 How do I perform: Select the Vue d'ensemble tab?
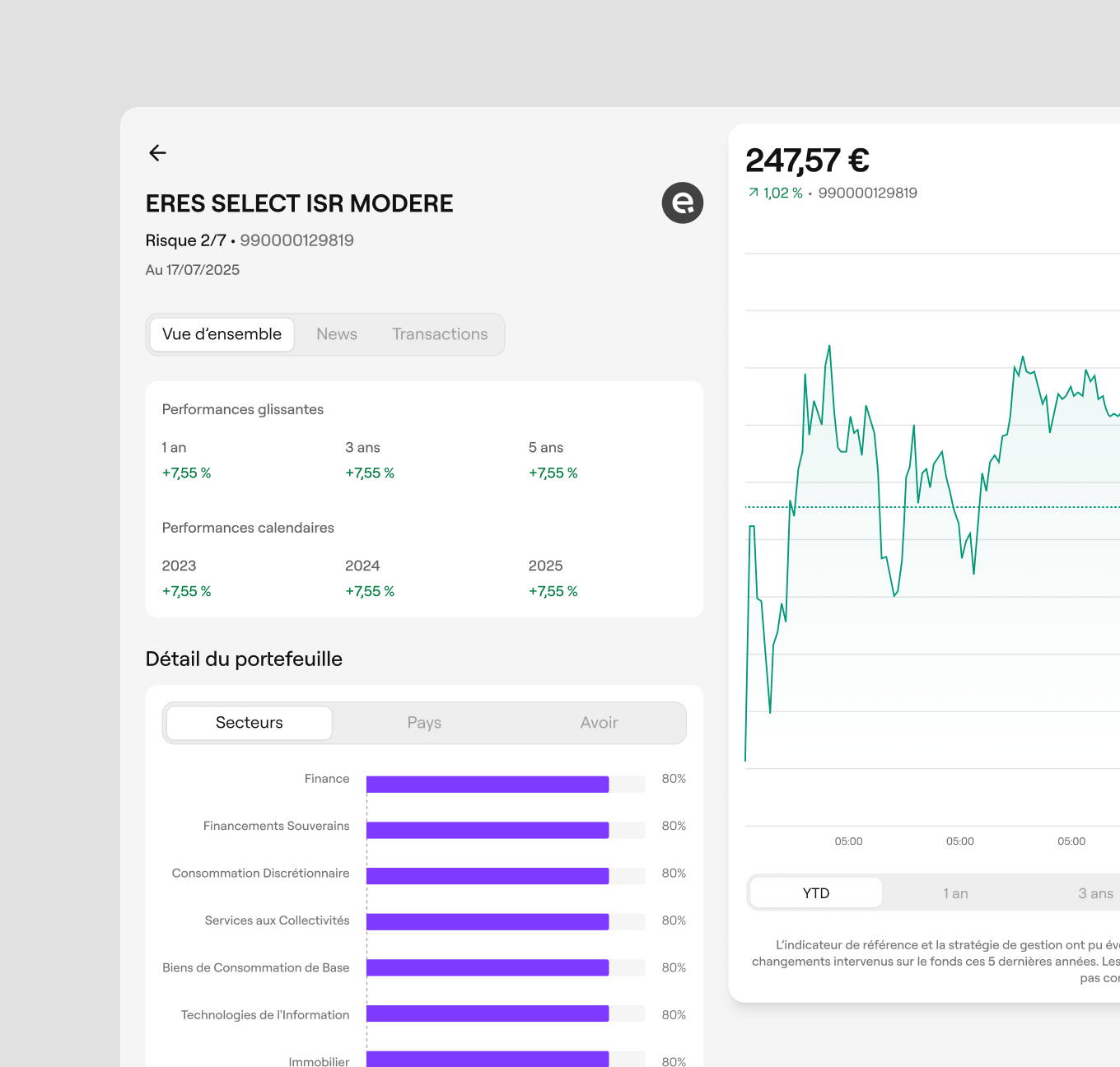[222, 334]
